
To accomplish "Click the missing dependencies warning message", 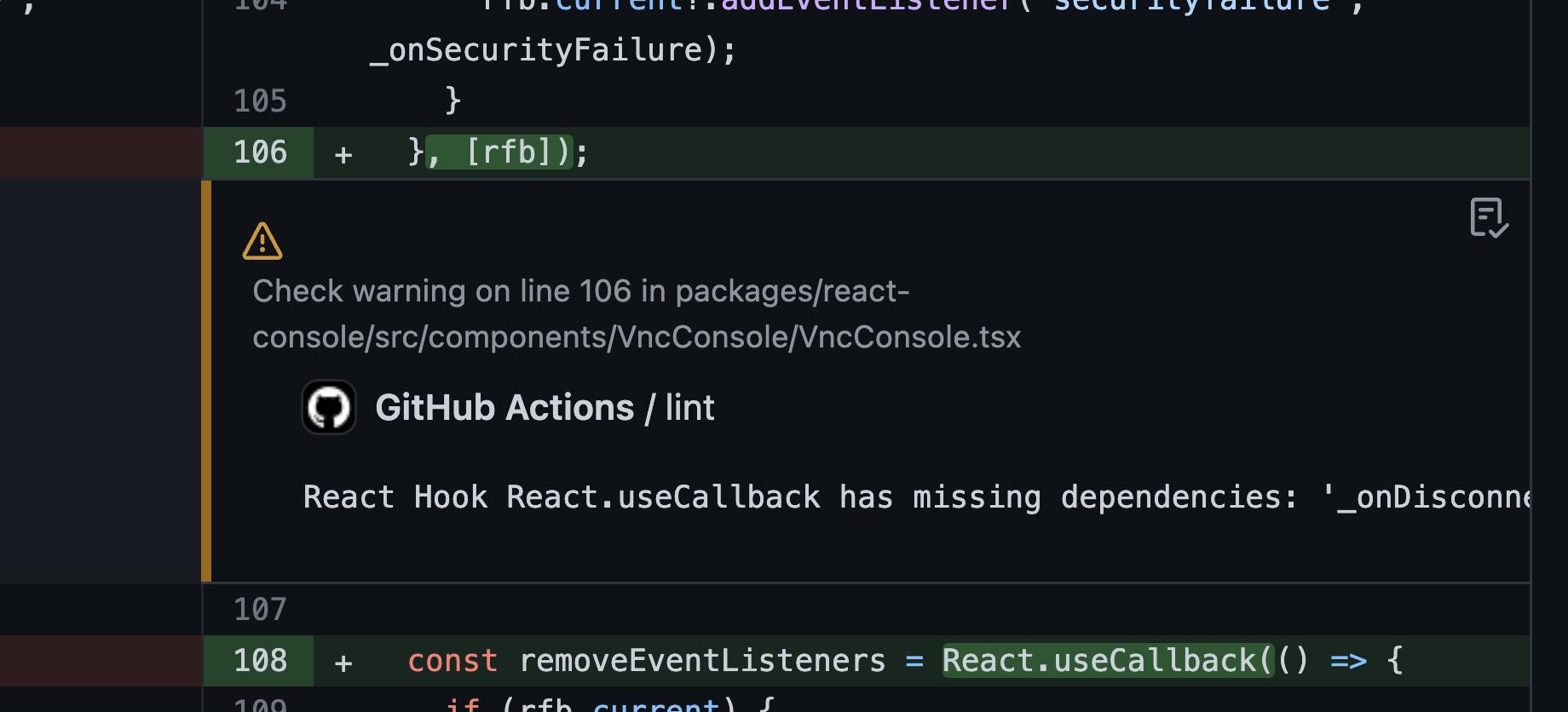I will point(852,497).
